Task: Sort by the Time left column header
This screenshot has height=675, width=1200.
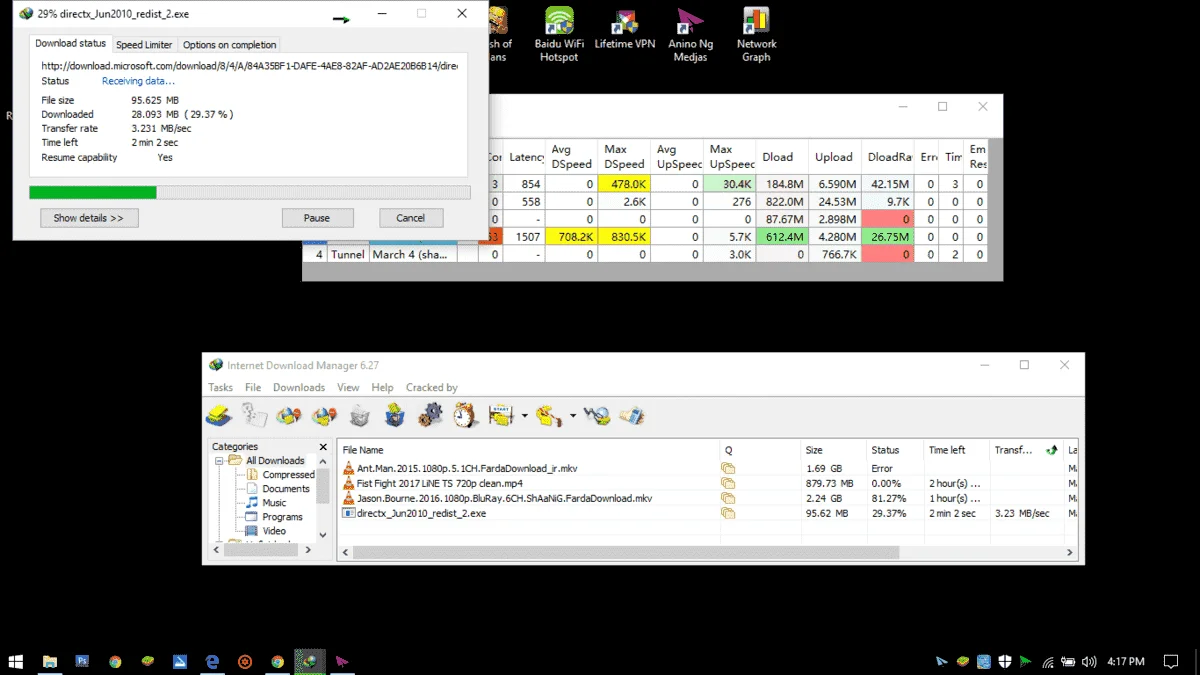Action: pos(956,450)
